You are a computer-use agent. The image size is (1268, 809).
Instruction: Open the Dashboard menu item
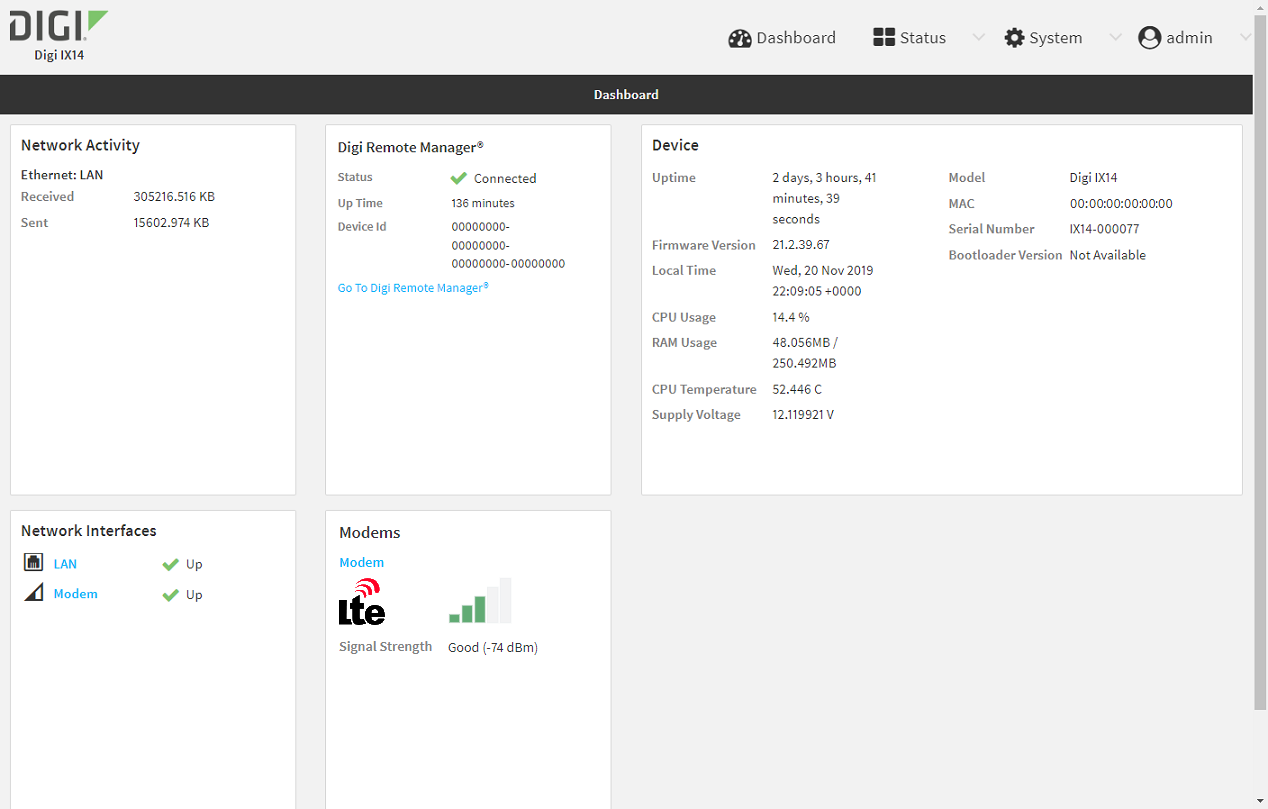pos(795,38)
